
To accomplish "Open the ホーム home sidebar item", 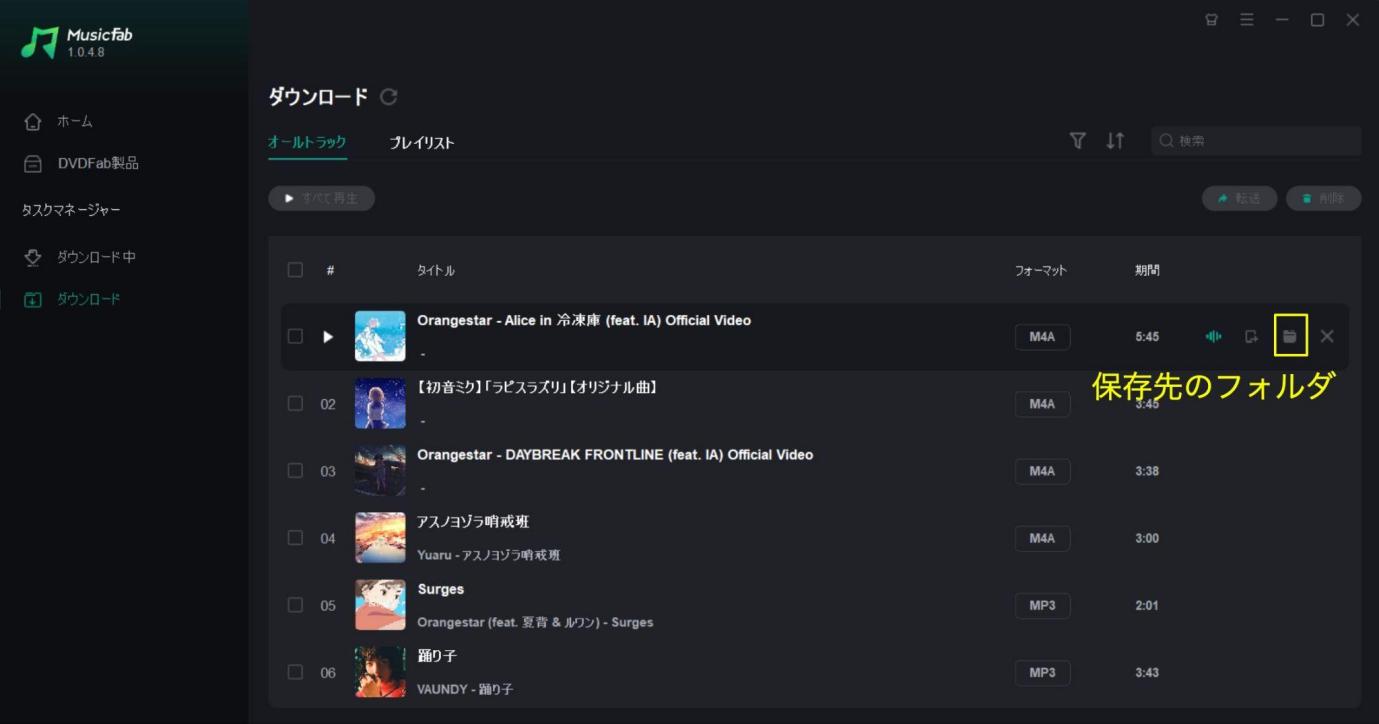I will 60,121.
